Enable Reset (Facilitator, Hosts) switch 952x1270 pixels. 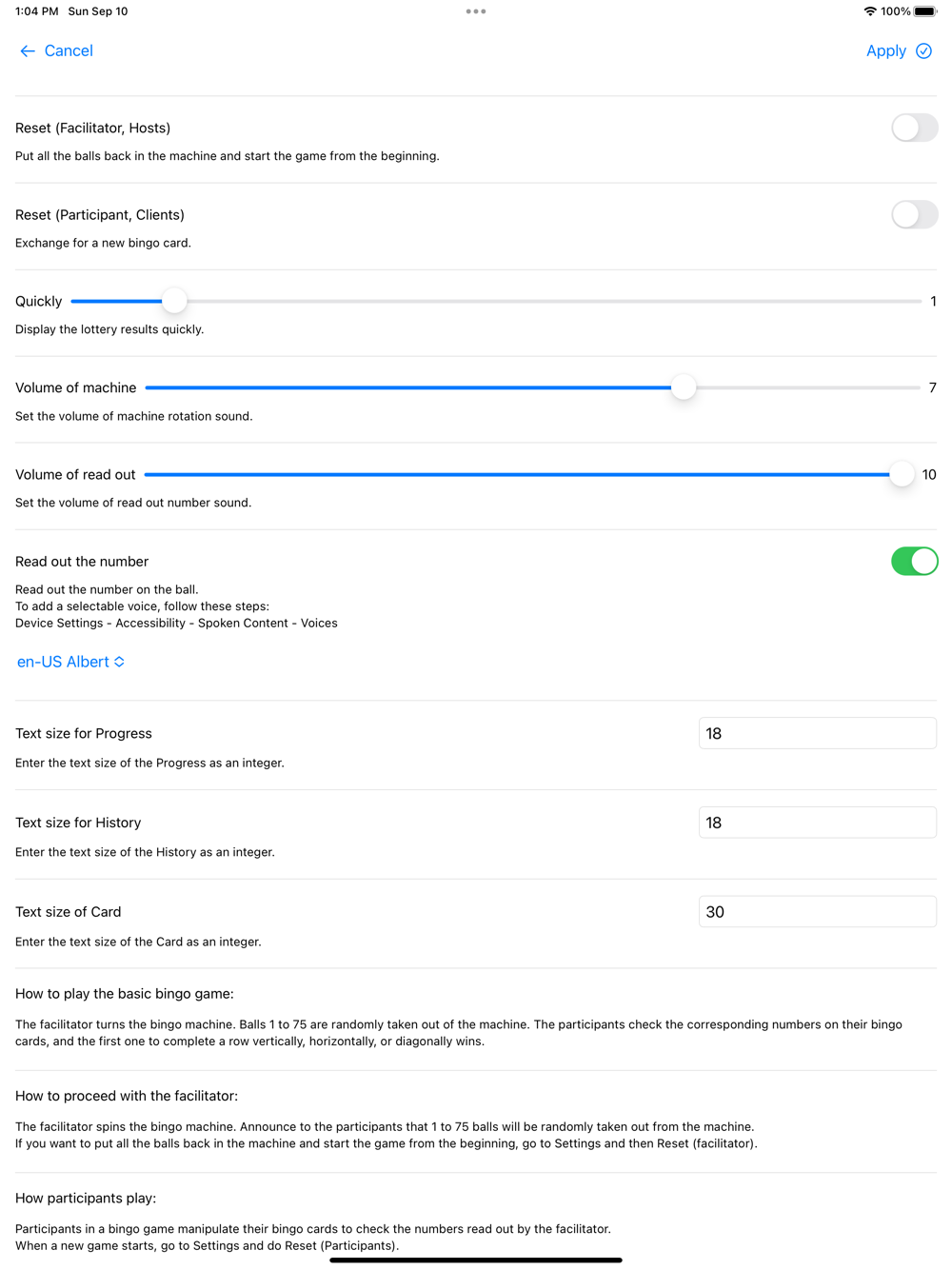click(914, 128)
